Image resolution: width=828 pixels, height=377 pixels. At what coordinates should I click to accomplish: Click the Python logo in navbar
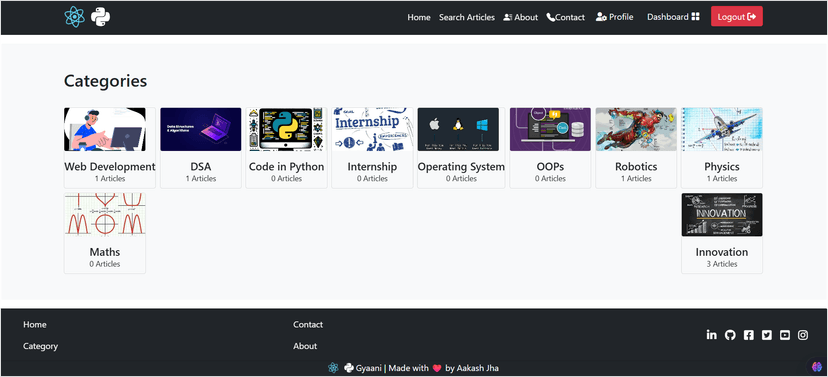(x=100, y=17)
